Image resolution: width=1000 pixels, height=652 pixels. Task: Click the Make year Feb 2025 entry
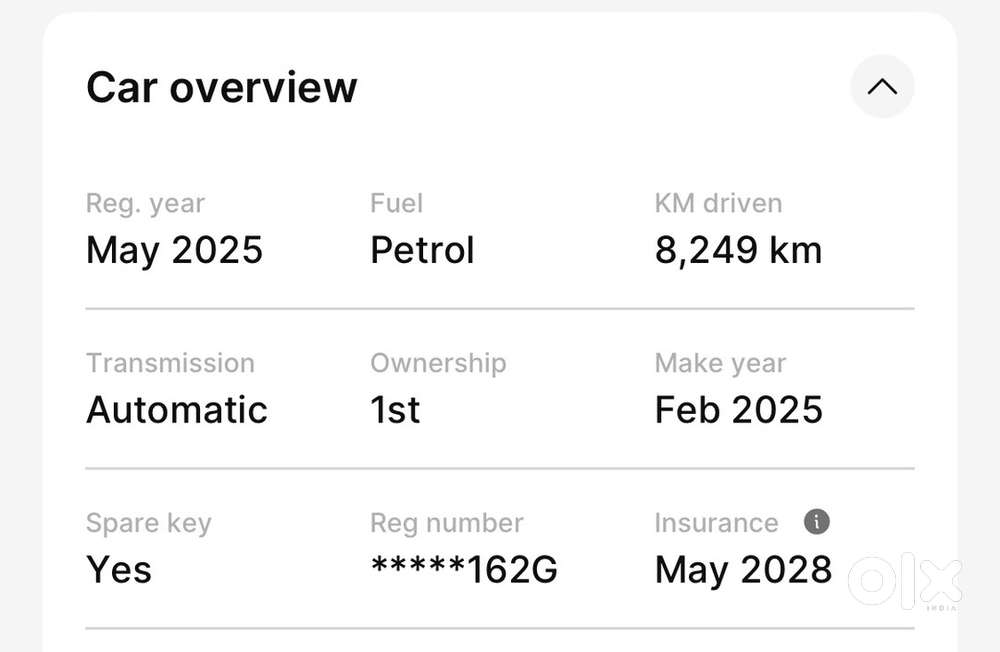[739, 409]
